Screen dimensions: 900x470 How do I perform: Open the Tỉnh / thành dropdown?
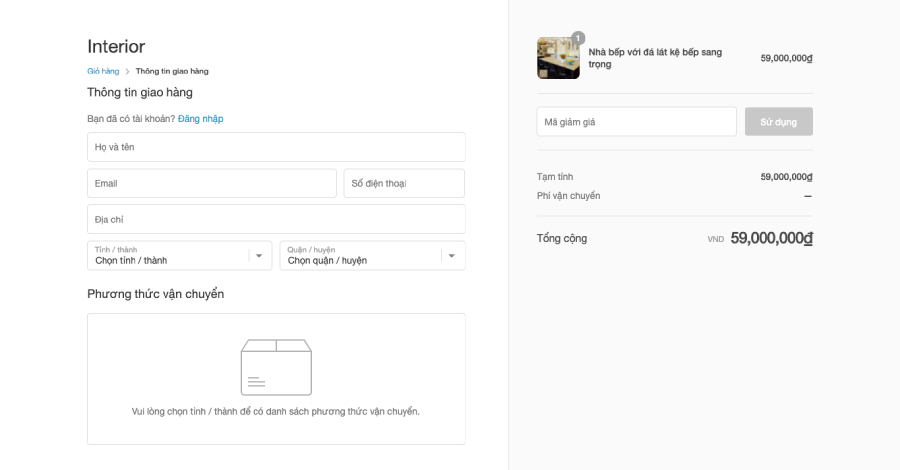[180, 255]
